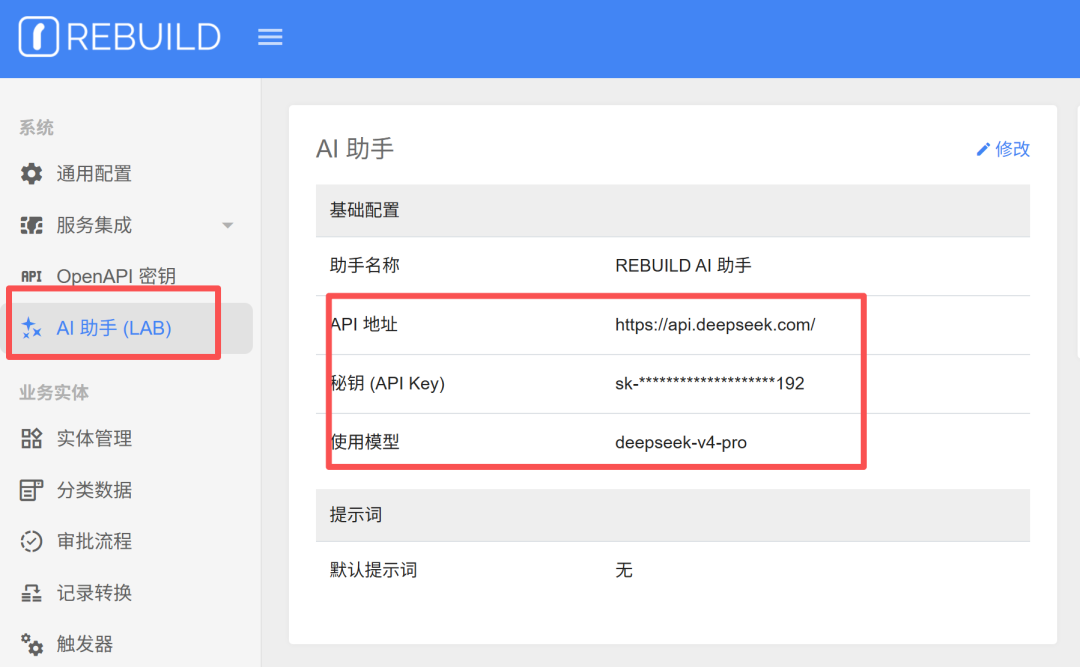Click the 系统 sidebar group heading
Viewport: 1080px width, 667px height.
[37, 127]
